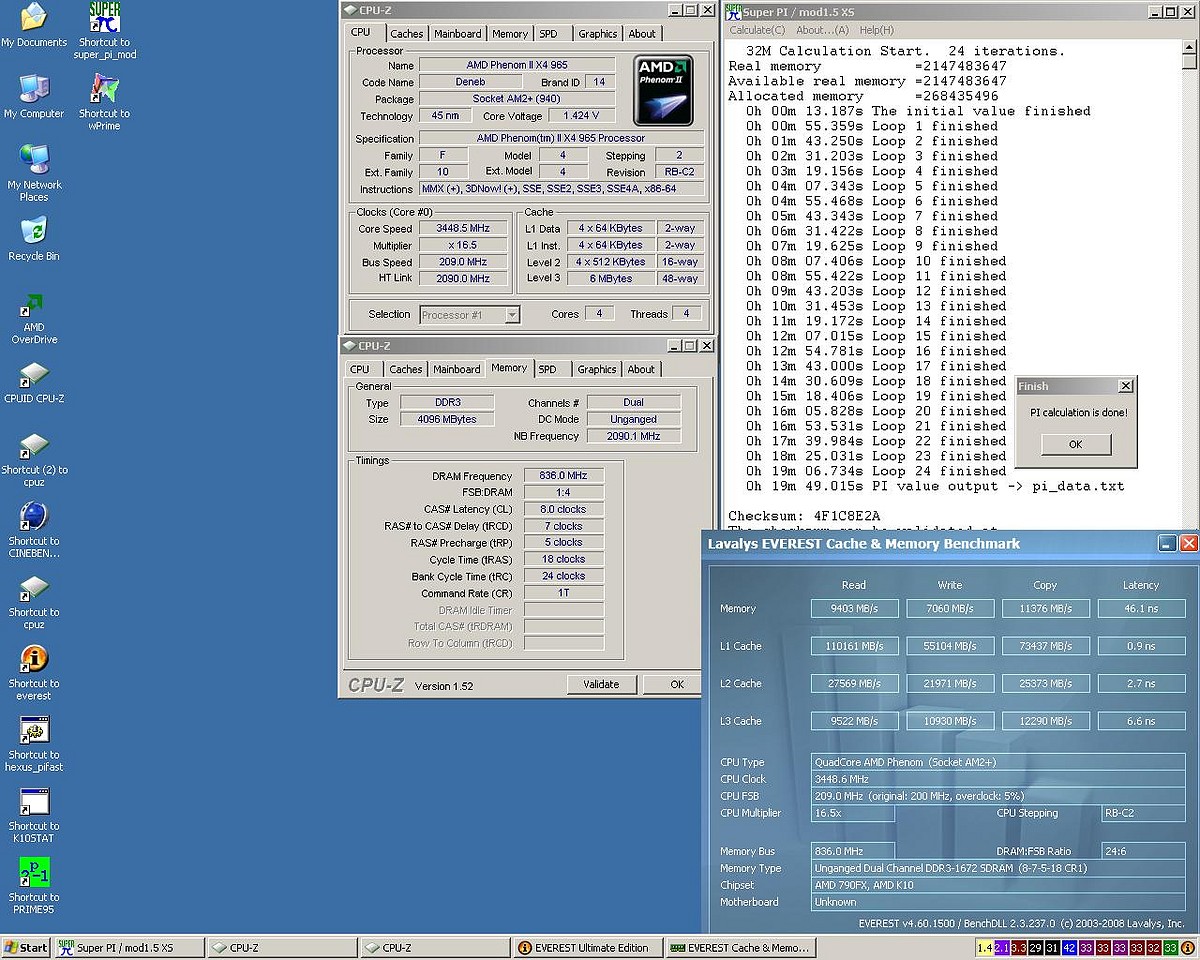1200x960 pixels.
Task: Select the My Network Places icon
Action: (x=34, y=172)
